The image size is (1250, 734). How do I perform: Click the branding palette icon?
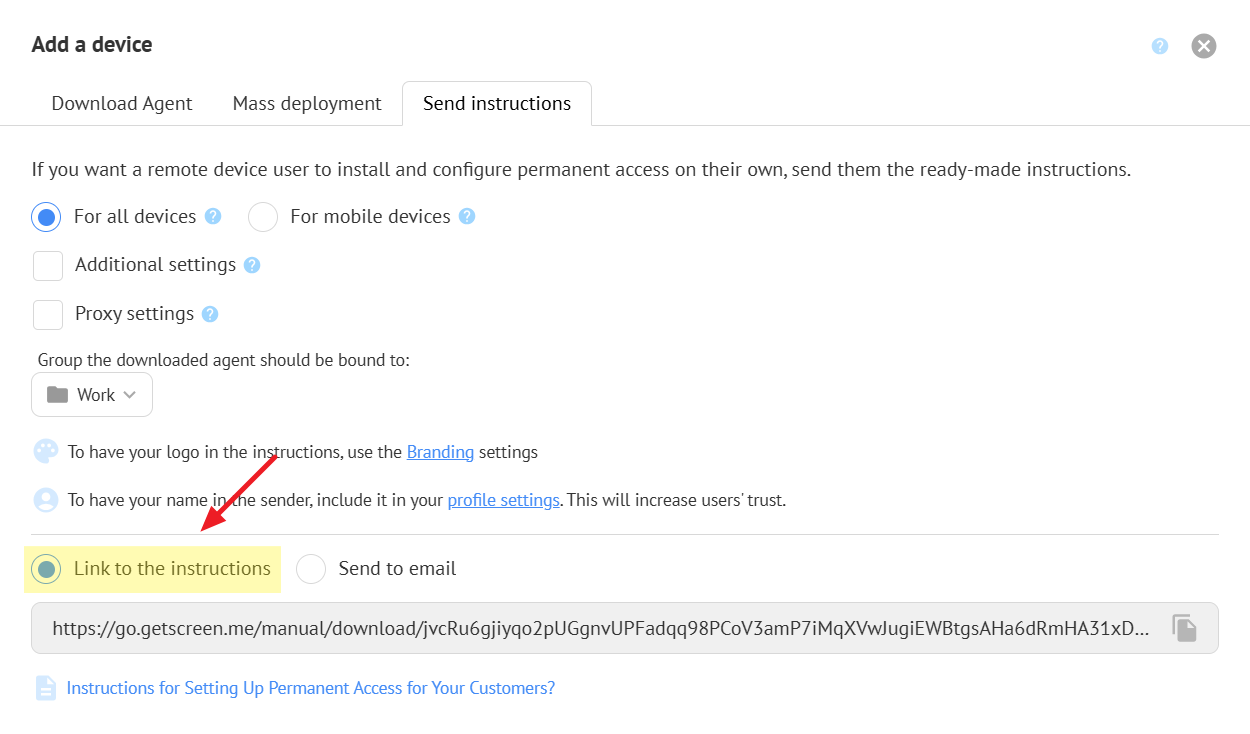coord(46,452)
